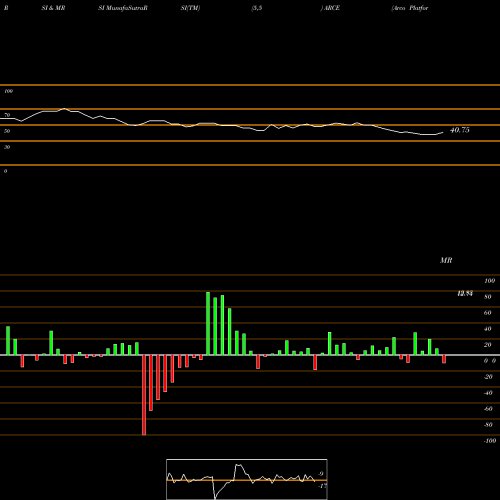This screenshot has height=500, width=500.
Task: Open the mini overview chart thumbnail at the bottom
Action: pyautogui.click(x=247, y=479)
